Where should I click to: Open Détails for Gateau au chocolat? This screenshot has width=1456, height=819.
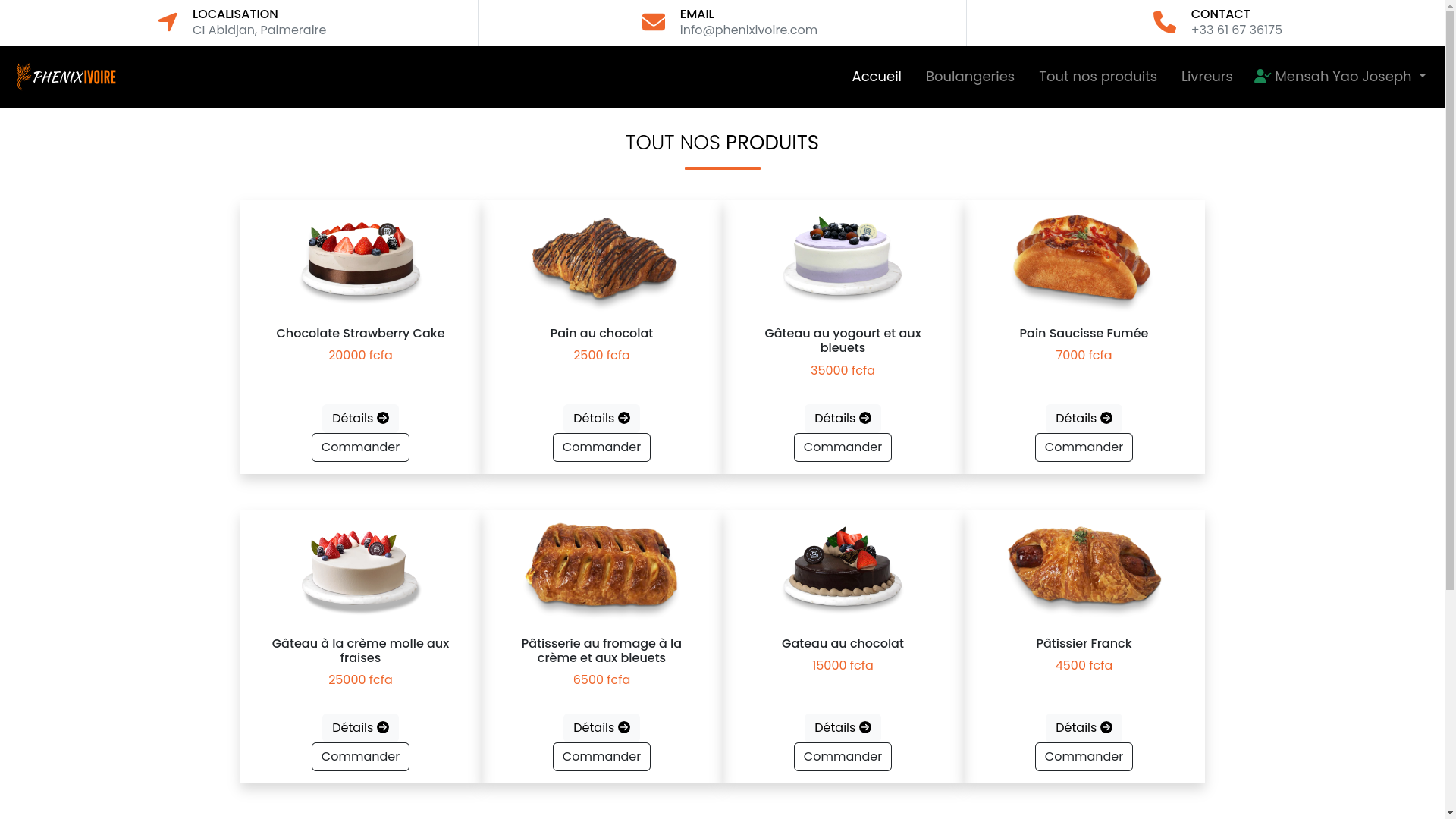pyautogui.click(x=842, y=727)
